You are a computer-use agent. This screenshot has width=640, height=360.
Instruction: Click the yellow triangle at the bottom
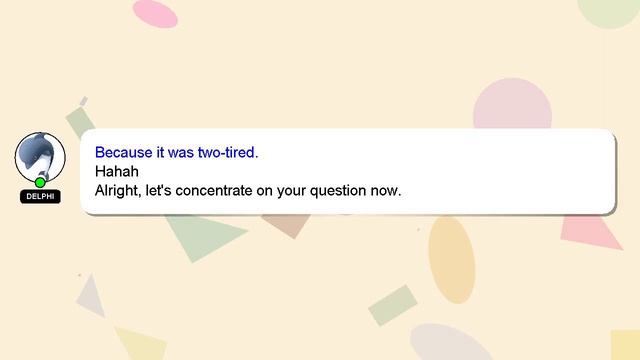pyautogui.click(x=141, y=344)
